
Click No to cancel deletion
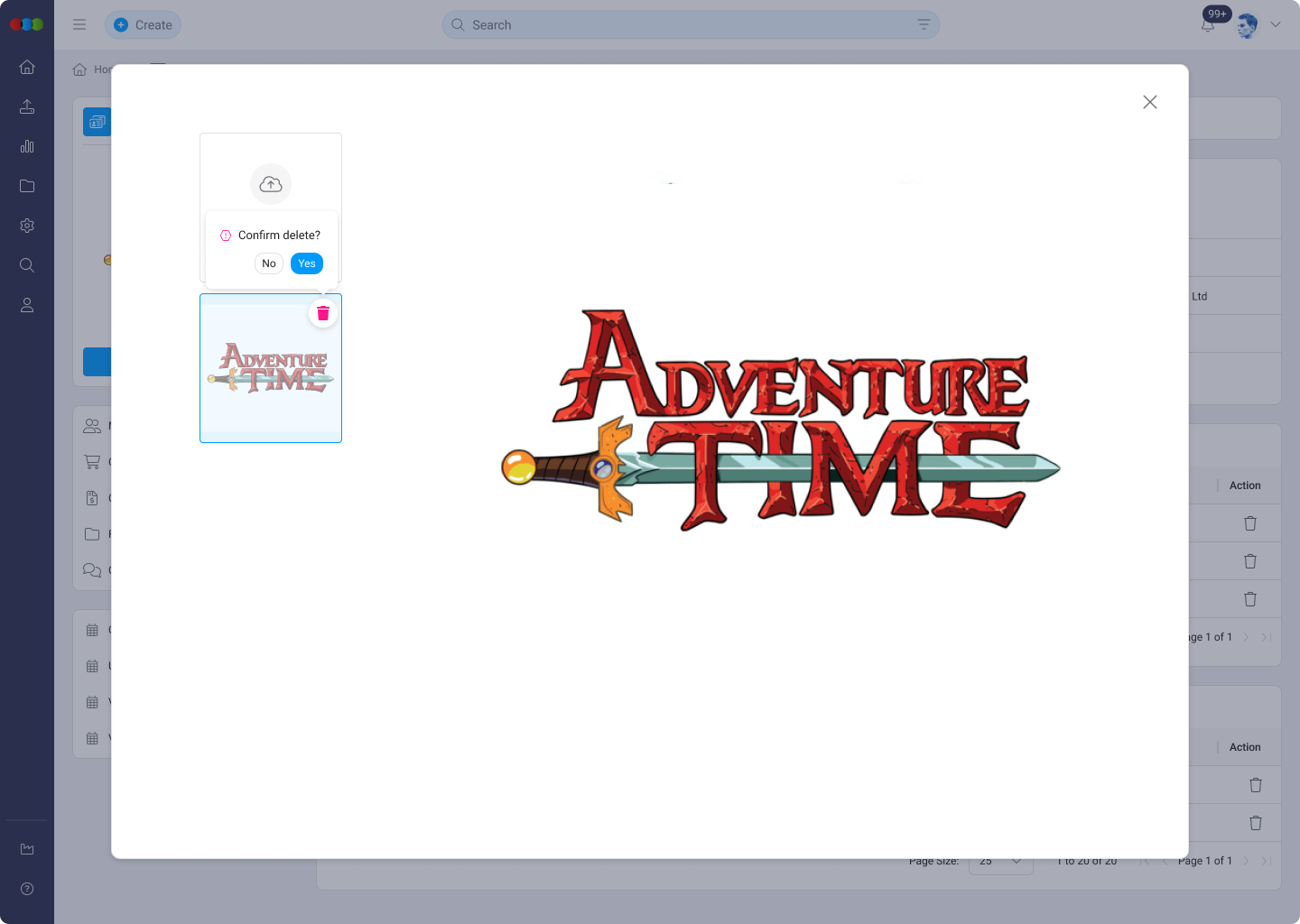pyautogui.click(x=269, y=263)
